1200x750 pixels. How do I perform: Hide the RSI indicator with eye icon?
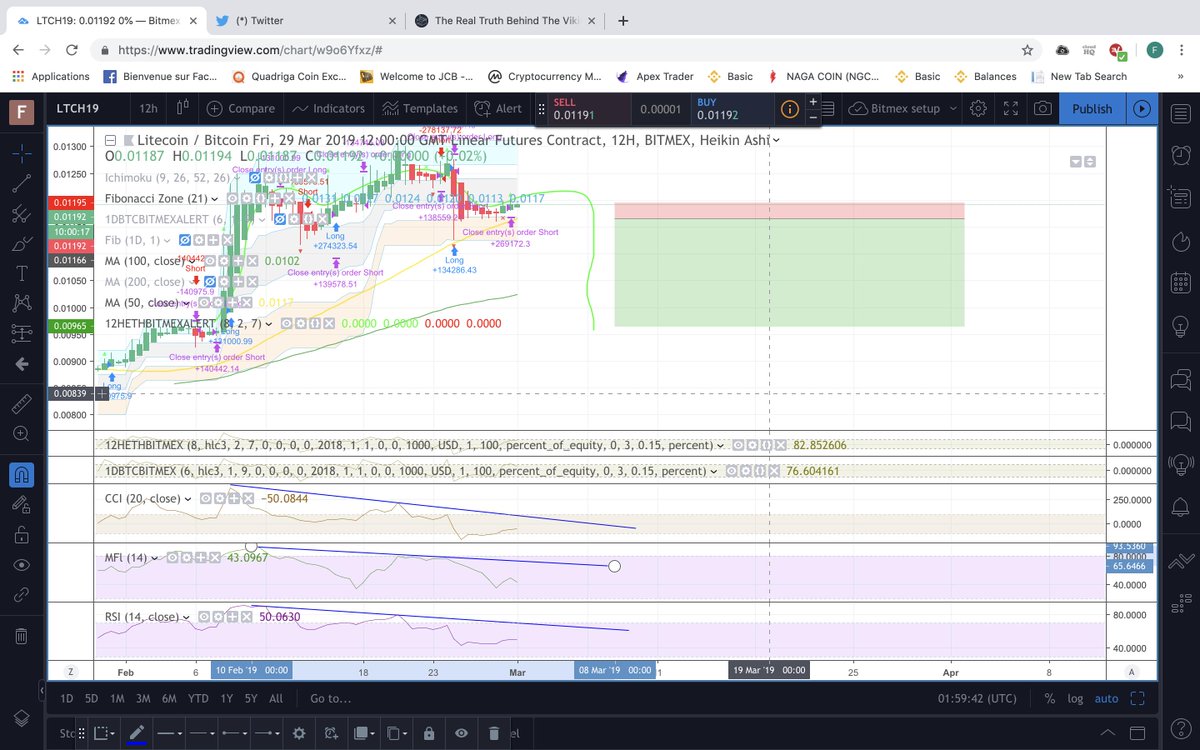pos(203,617)
